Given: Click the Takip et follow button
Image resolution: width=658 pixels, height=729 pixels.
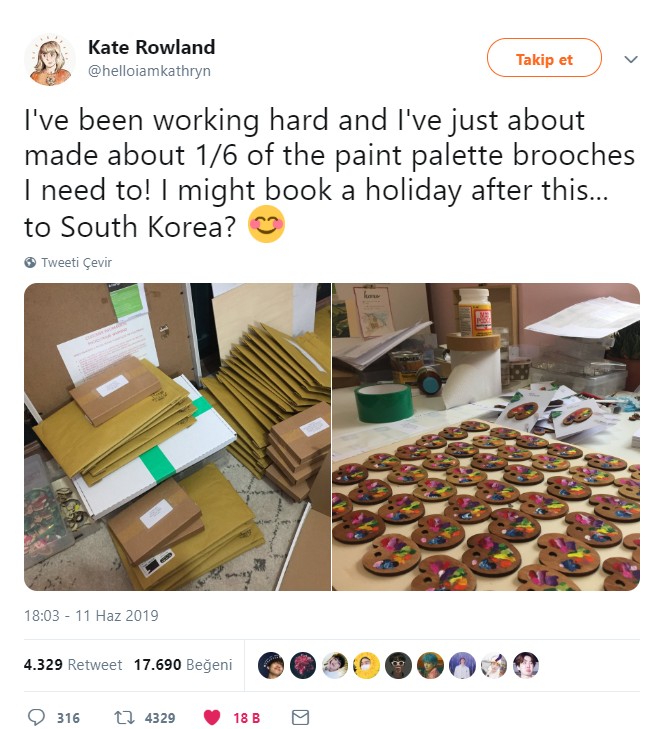Looking at the screenshot, I should click(x=544, y=58).
